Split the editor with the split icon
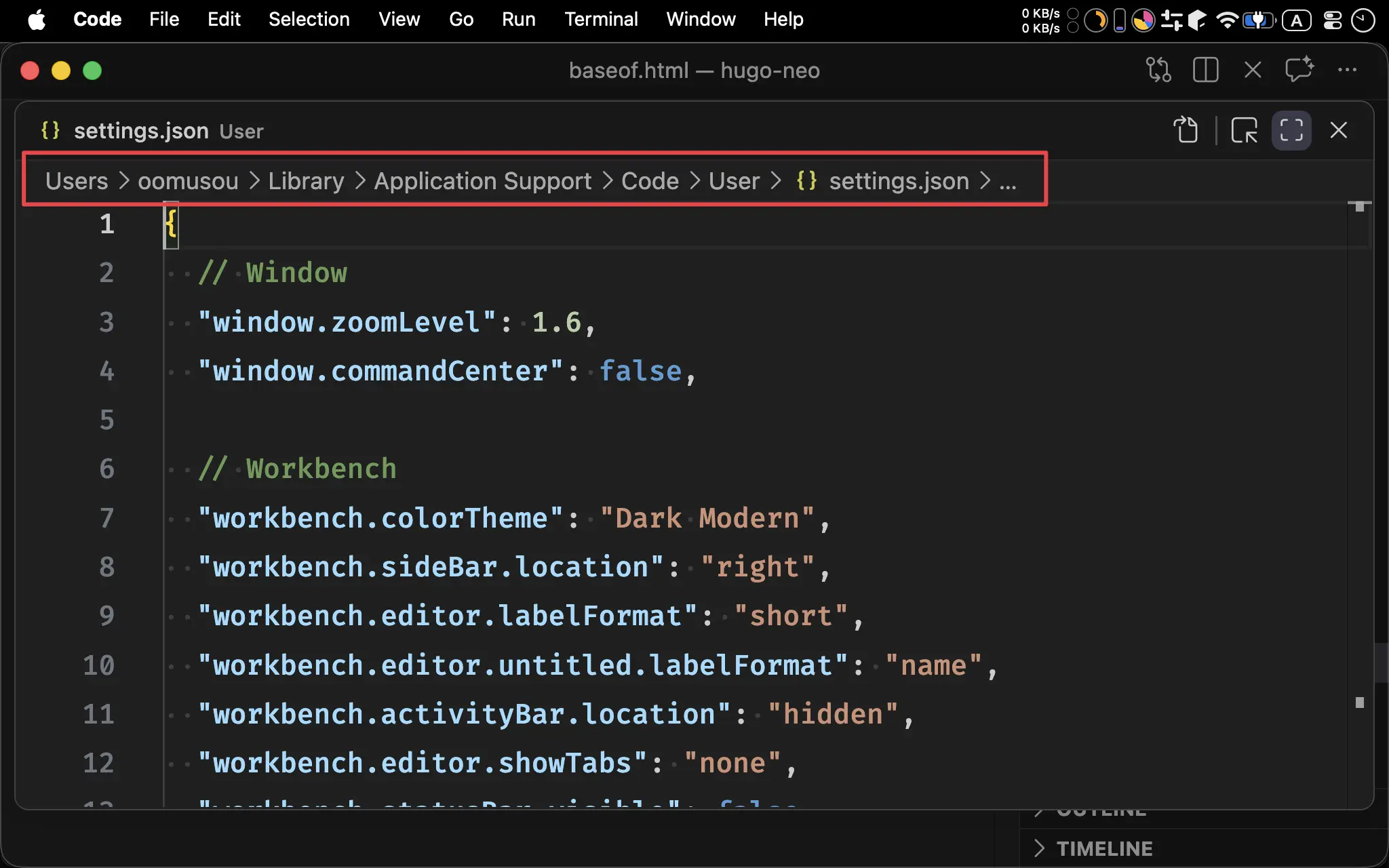The image size is (1389, 868). pyautogui.click(x=1205, y=70)
